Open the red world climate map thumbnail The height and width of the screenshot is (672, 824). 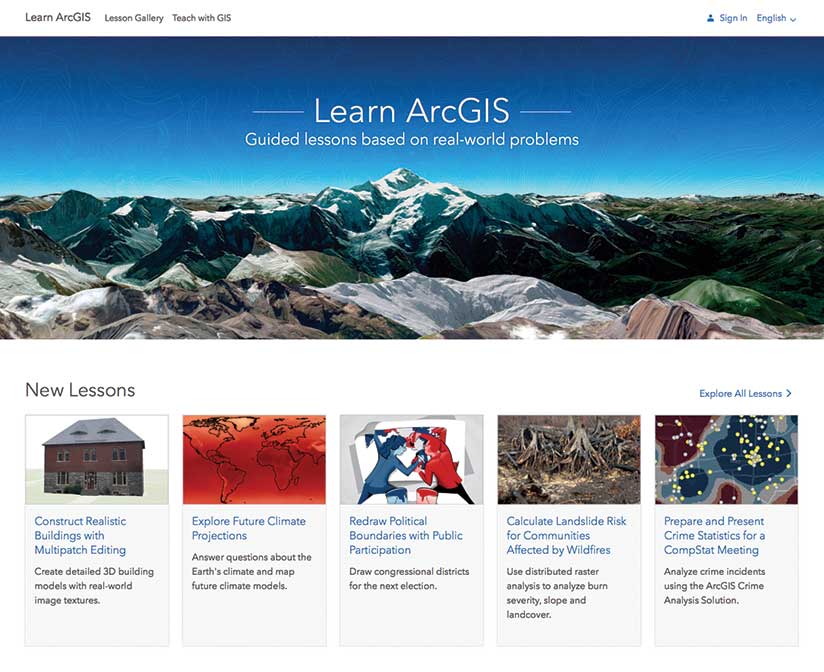(x=254, y=460)
